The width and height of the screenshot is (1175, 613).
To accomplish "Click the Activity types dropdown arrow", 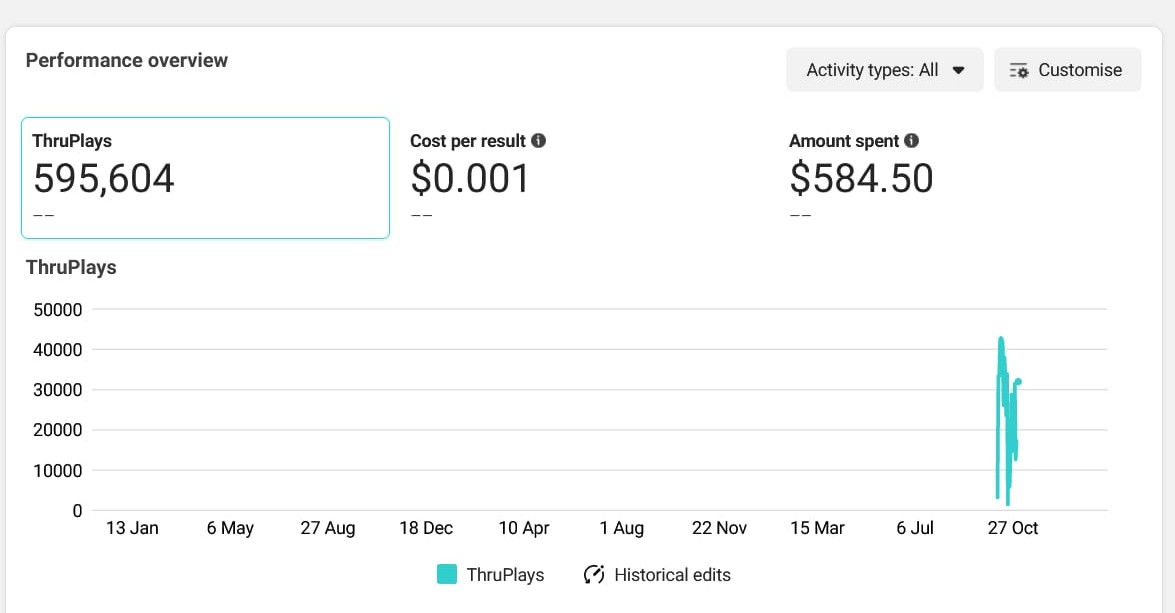I will 958,70.
